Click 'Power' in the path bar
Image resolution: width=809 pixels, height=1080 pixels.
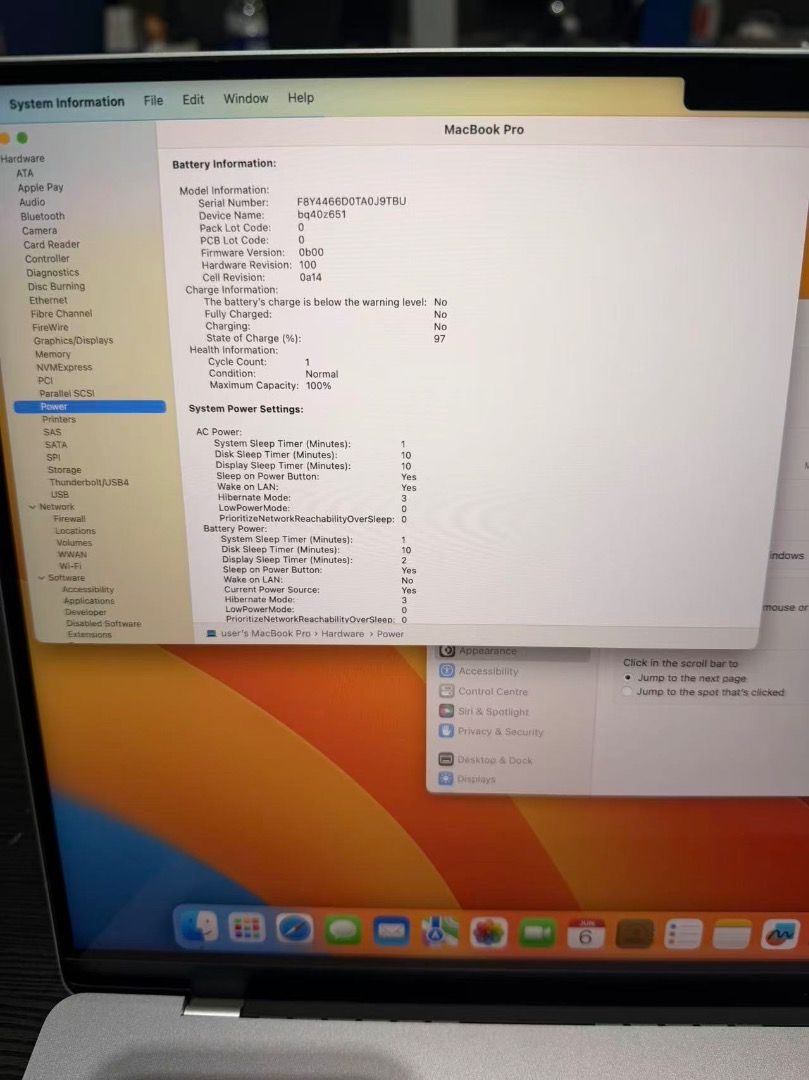pyautogui.click(x=390, y=634)
